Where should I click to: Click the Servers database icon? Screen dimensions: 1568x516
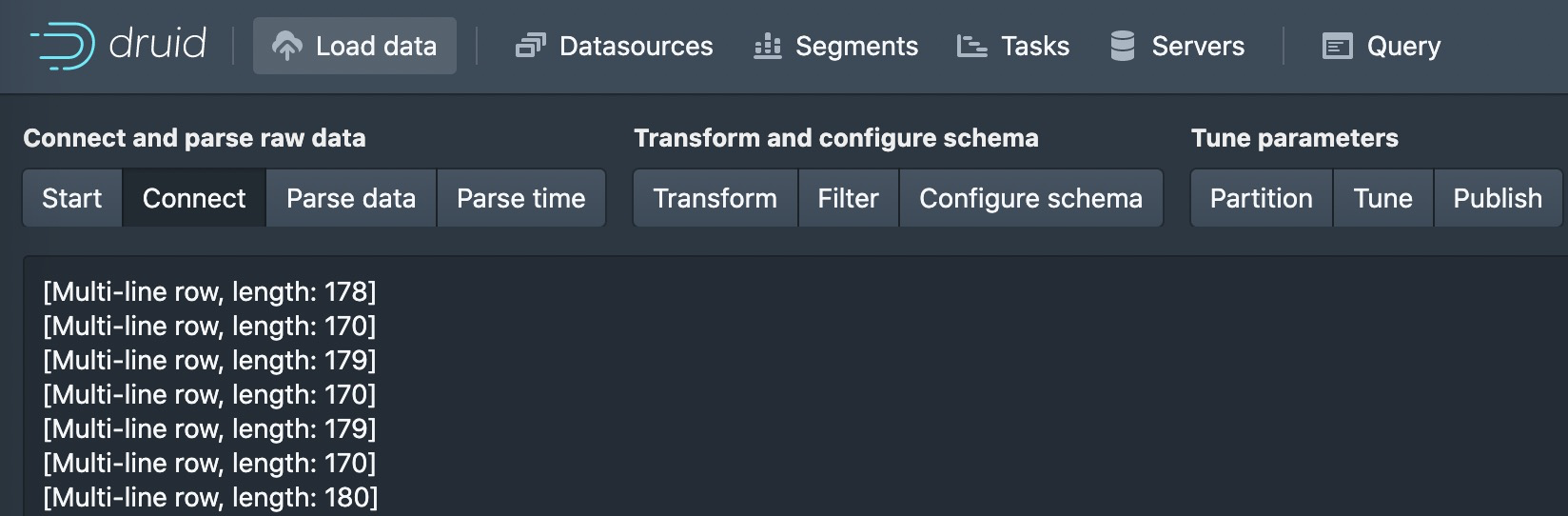tap(1123, 46)
